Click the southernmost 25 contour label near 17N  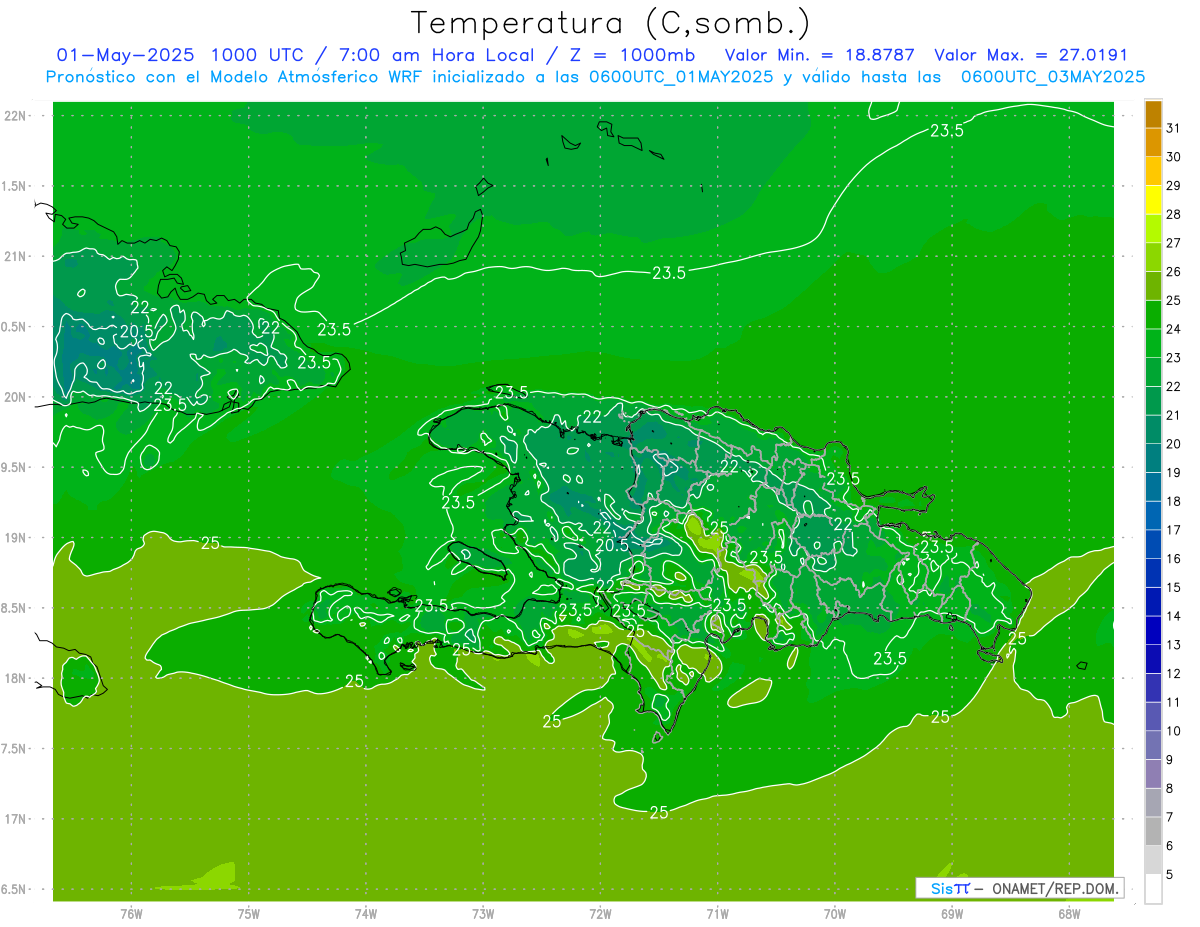point(659,812)
